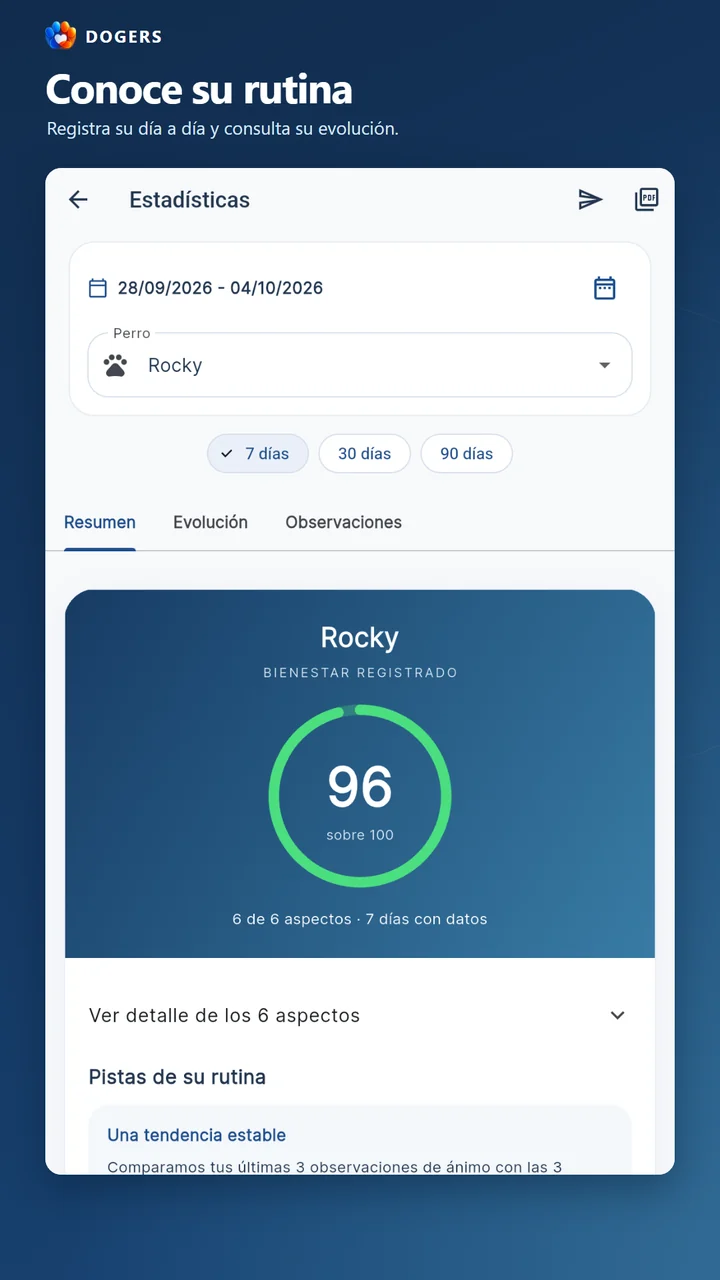This screenshot has width=720, height=1280.
Task: Click the DOGERS brand name text
Action: [124, 37]
